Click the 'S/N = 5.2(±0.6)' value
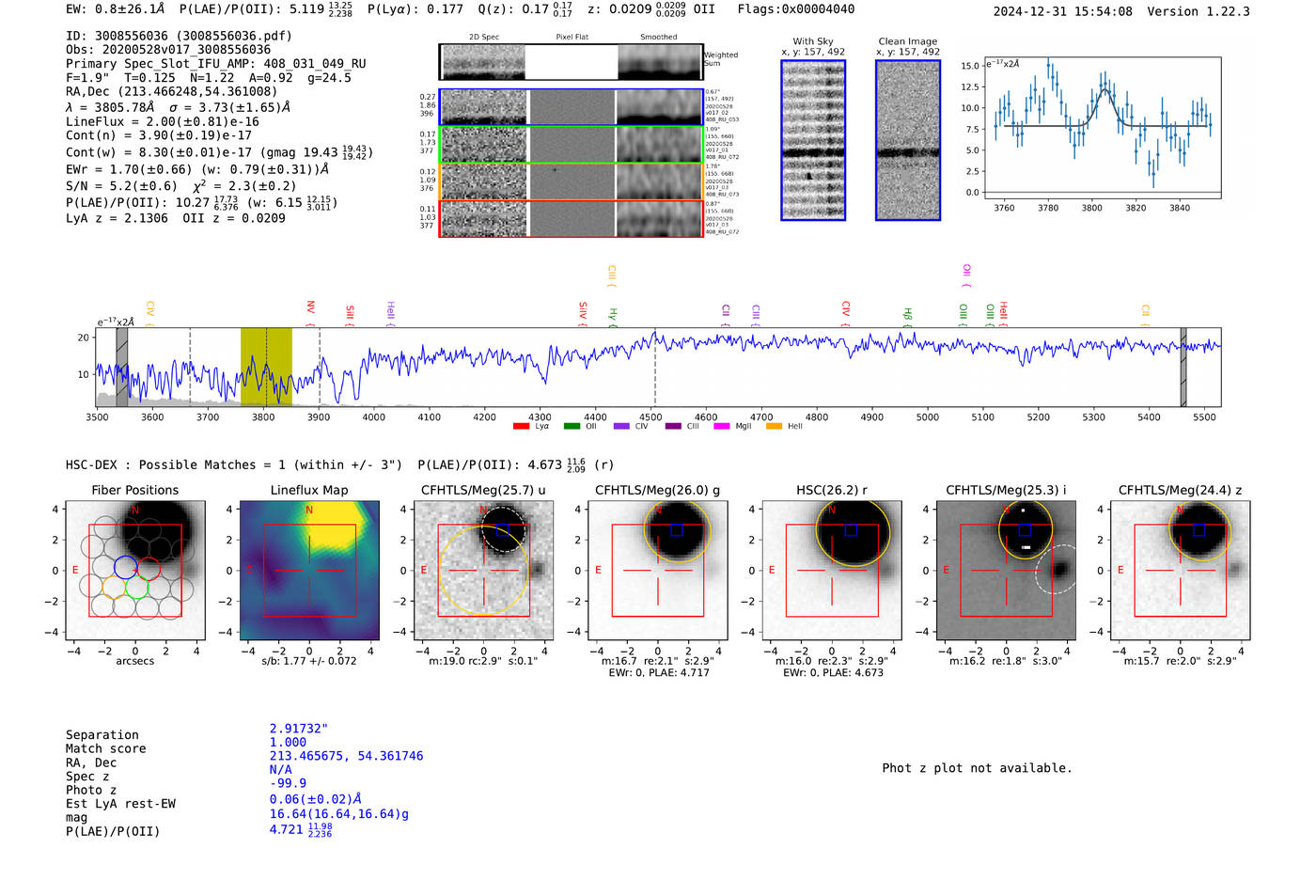Viewport: 1316px width, 896px height. tap(121, 186)
